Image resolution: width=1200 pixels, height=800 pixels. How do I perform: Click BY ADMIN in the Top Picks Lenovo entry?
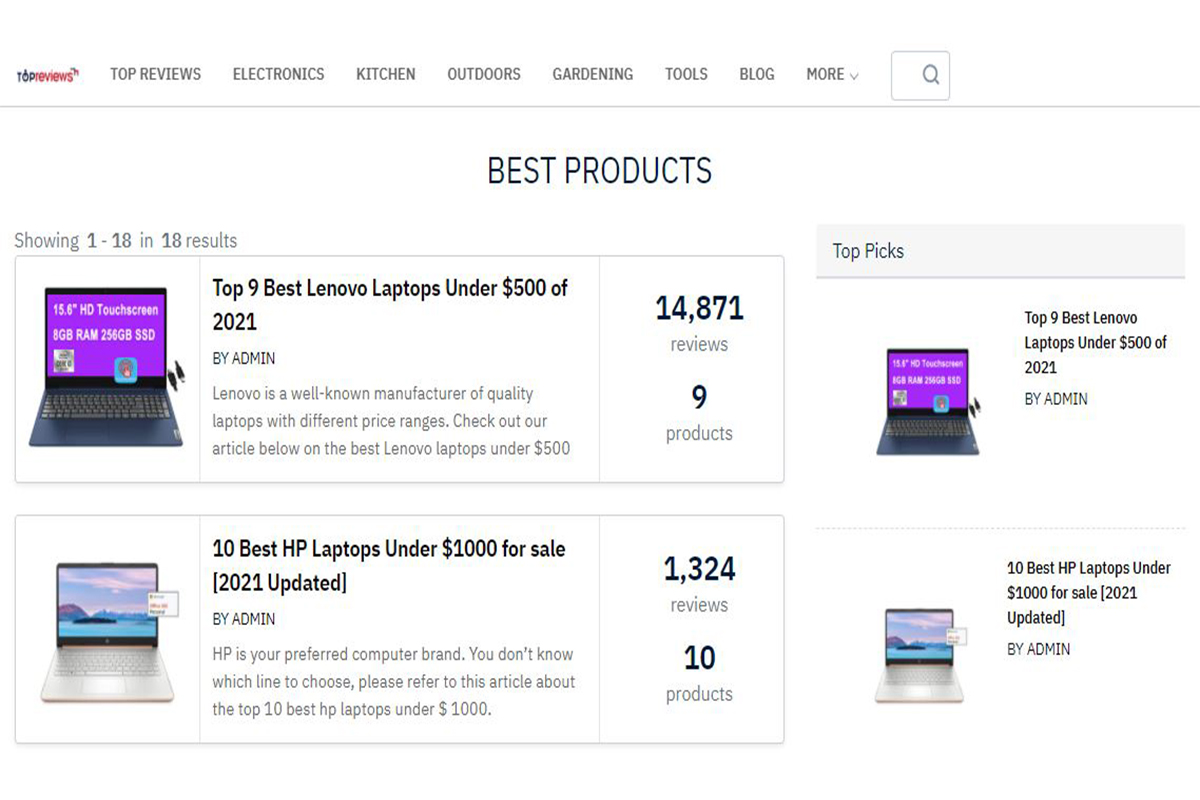point(1056,398)
